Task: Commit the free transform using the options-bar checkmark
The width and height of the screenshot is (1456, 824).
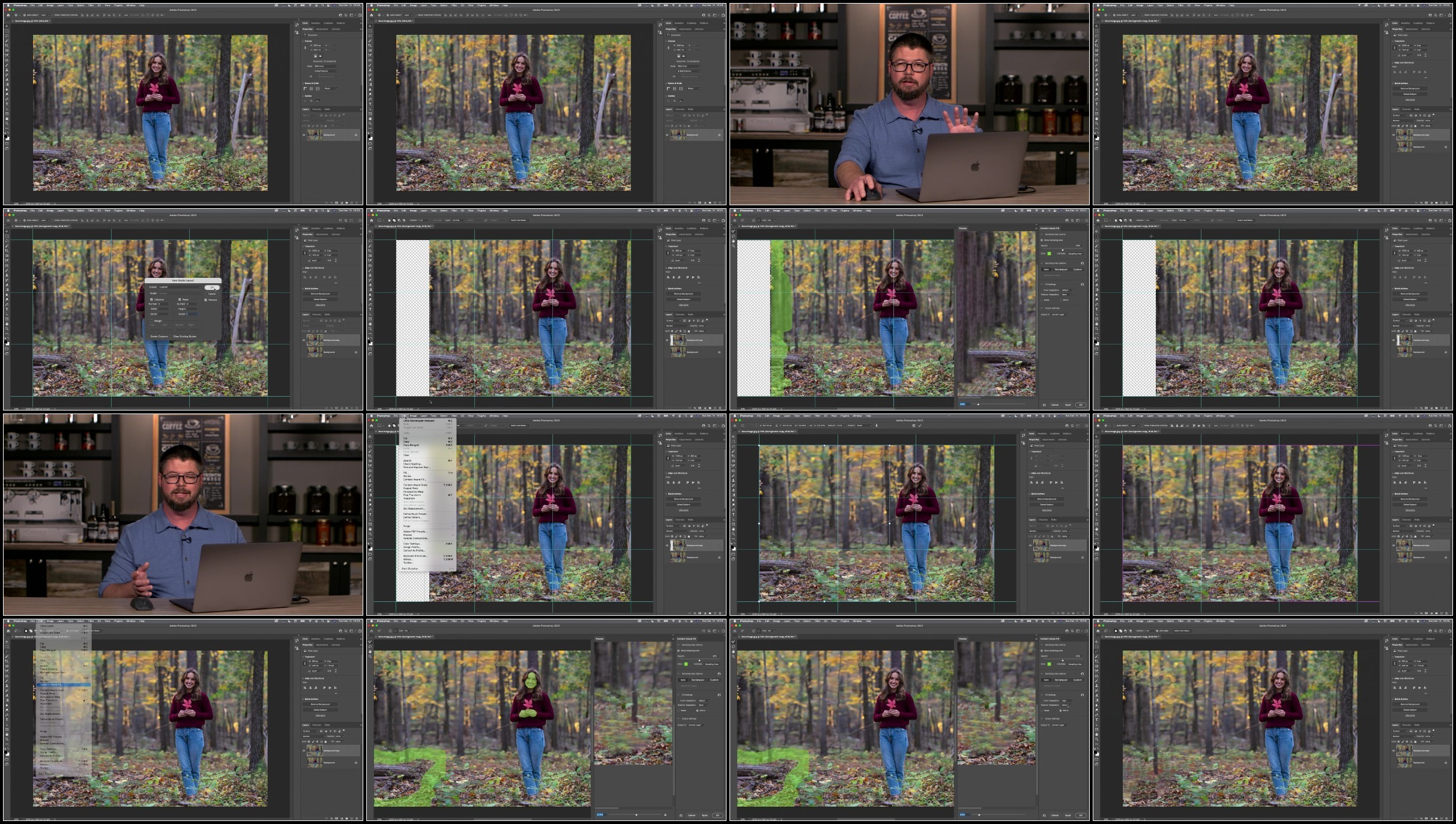Action: point(920,426)
